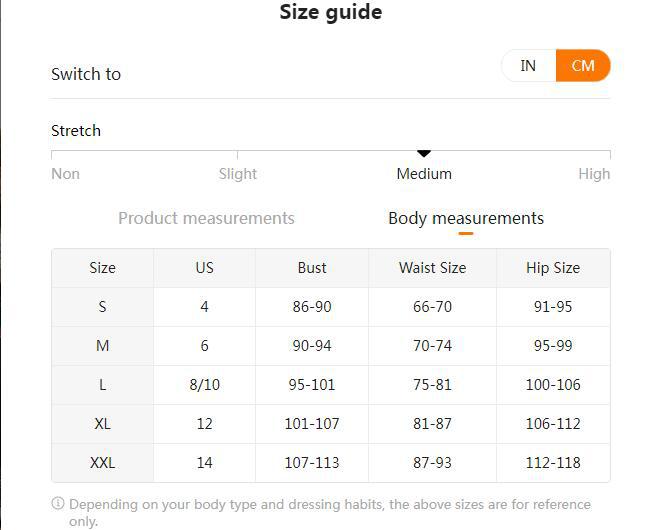648x530 pixels.
Task: Switch units to IN
Action: [528, 66]
